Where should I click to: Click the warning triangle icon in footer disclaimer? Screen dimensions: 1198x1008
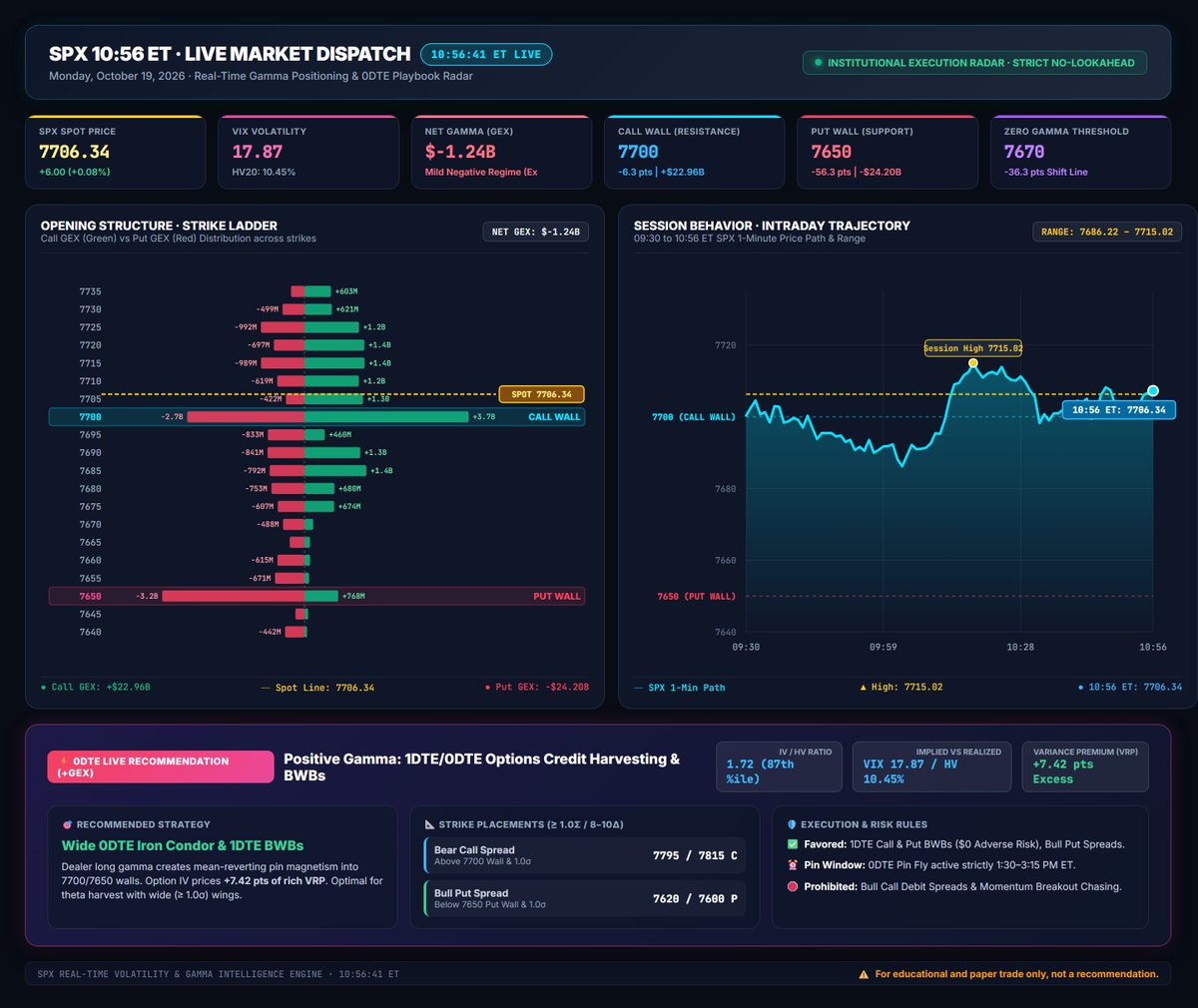864,975
